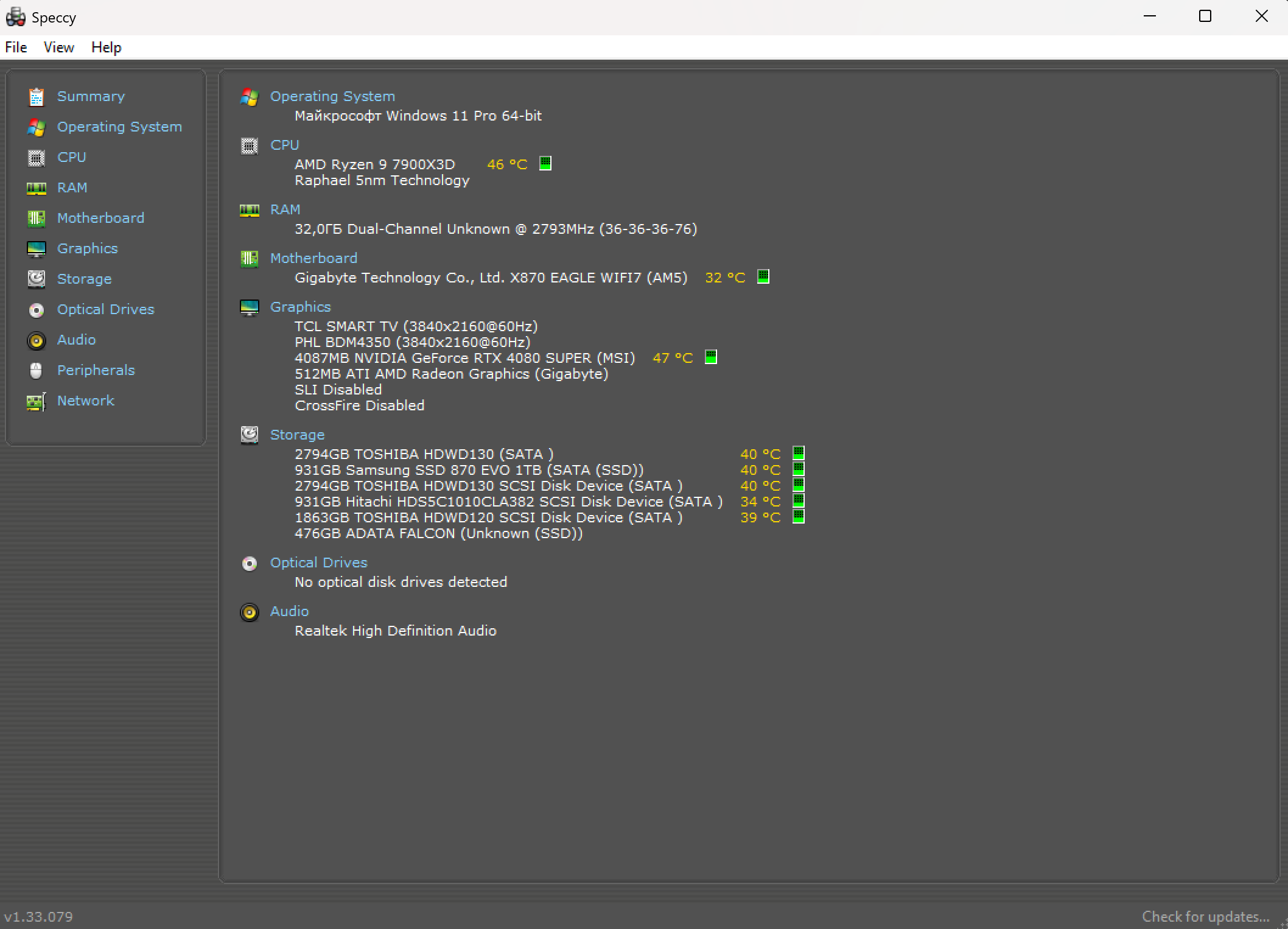Click the Storage hard drive icon in sidebar
Image resolution: width=1288 pixels, height=929 pixels.
point(37,279)
